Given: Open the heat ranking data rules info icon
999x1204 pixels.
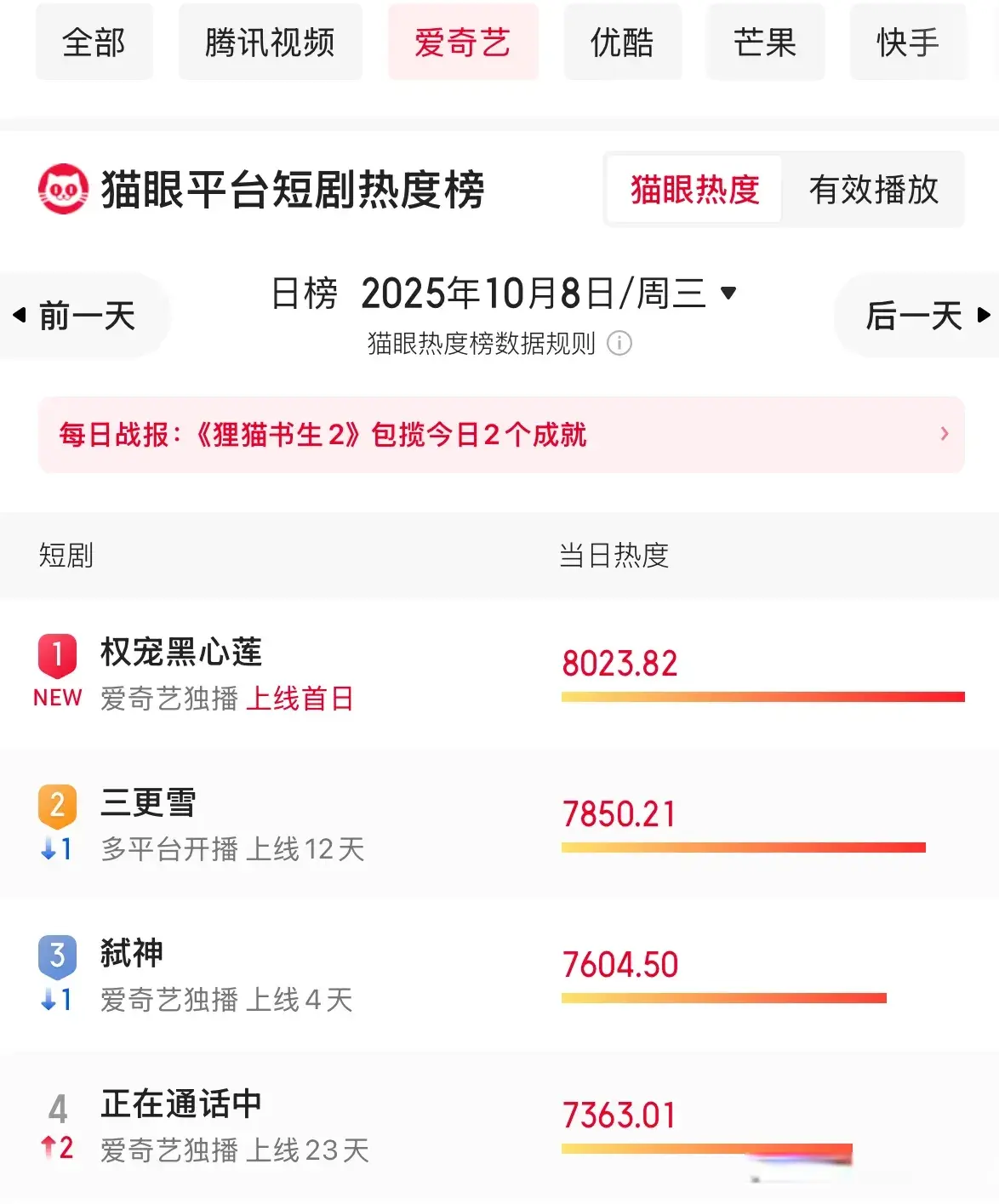Looking at the screenshot, I should 619,343.
